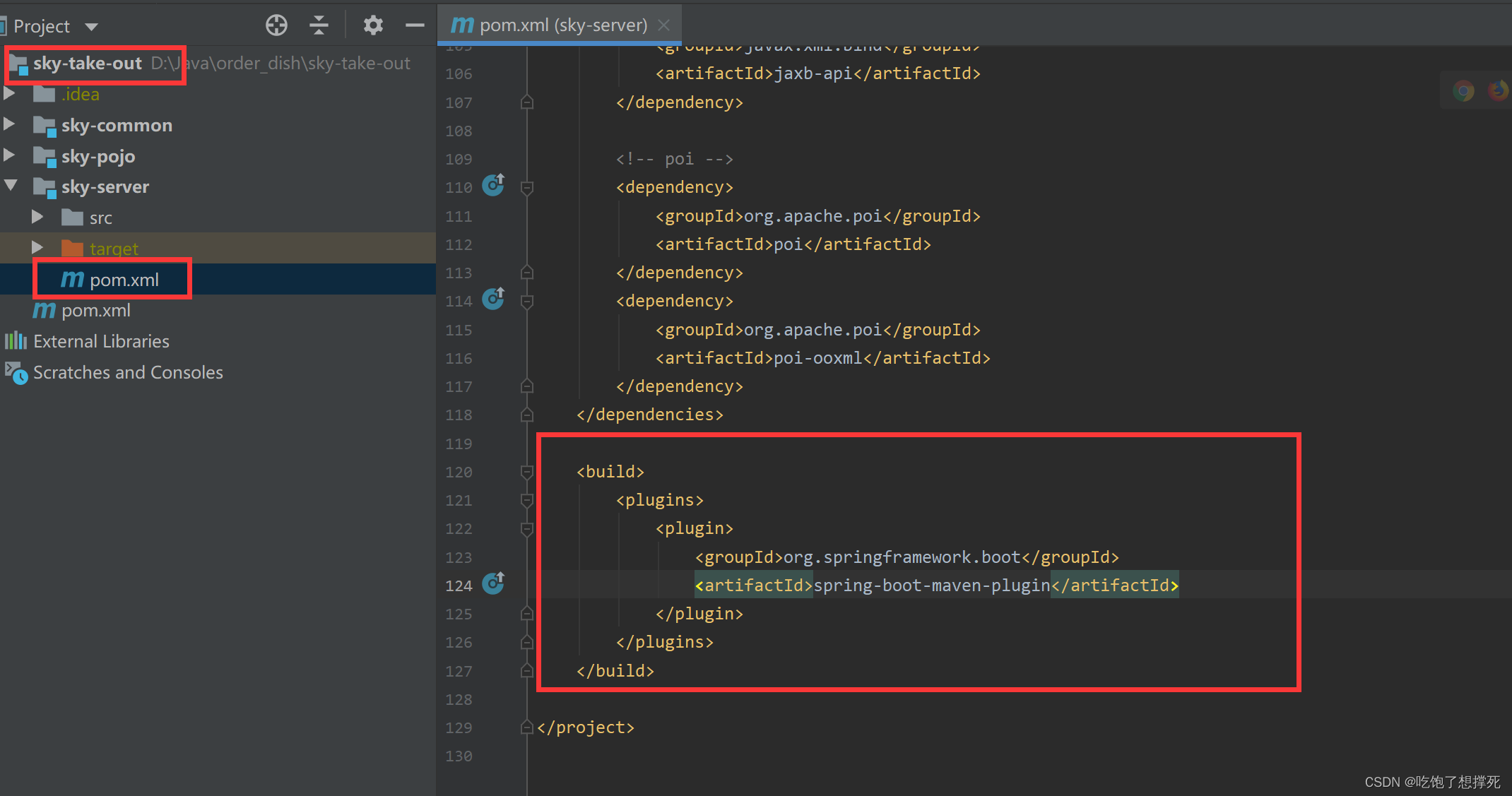Open in Firefox browser icon
The width and height of the screenshot is (1512, 796).
pyautogui.click(x=1497, y=90)
